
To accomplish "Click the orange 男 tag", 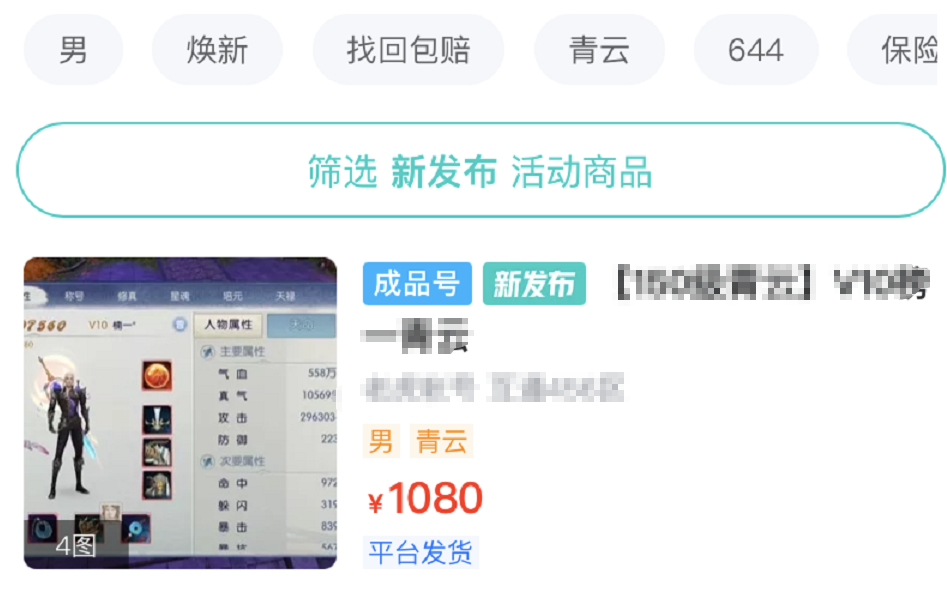I will point(381,441).
